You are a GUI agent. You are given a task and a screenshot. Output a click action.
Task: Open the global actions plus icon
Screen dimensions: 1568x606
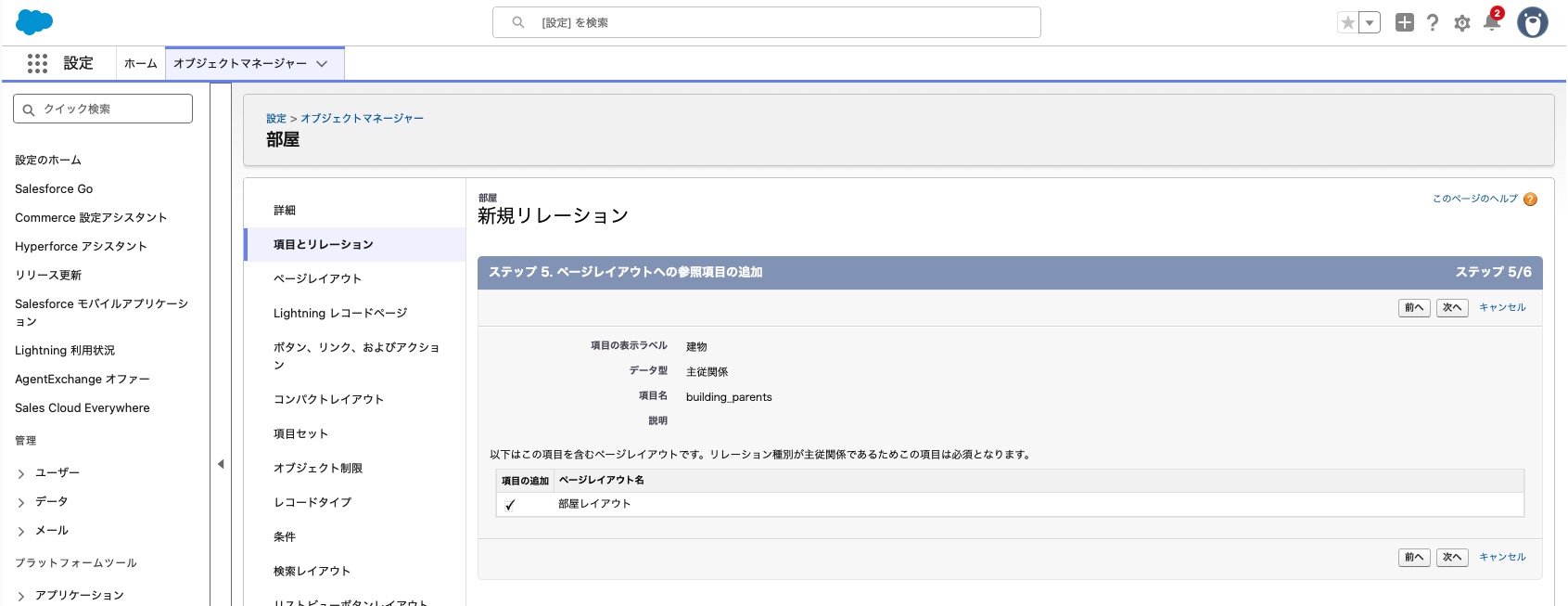coord(1405,22)
